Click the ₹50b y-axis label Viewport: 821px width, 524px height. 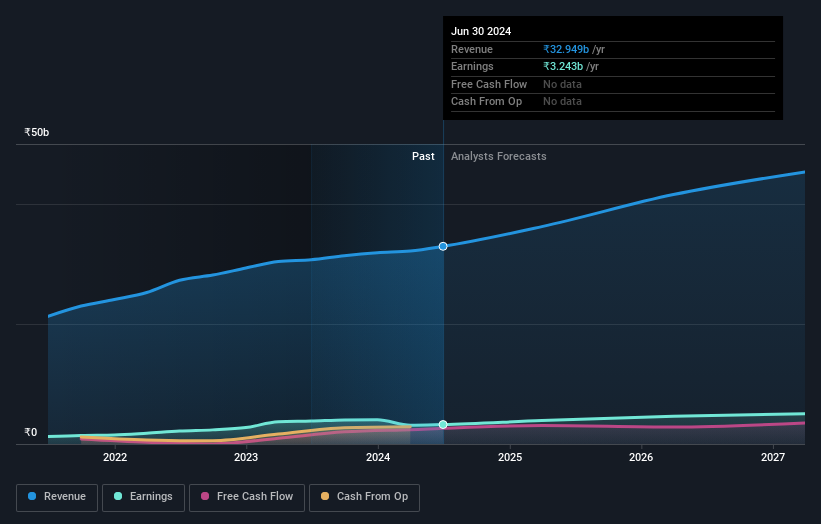tap(37, 132)
